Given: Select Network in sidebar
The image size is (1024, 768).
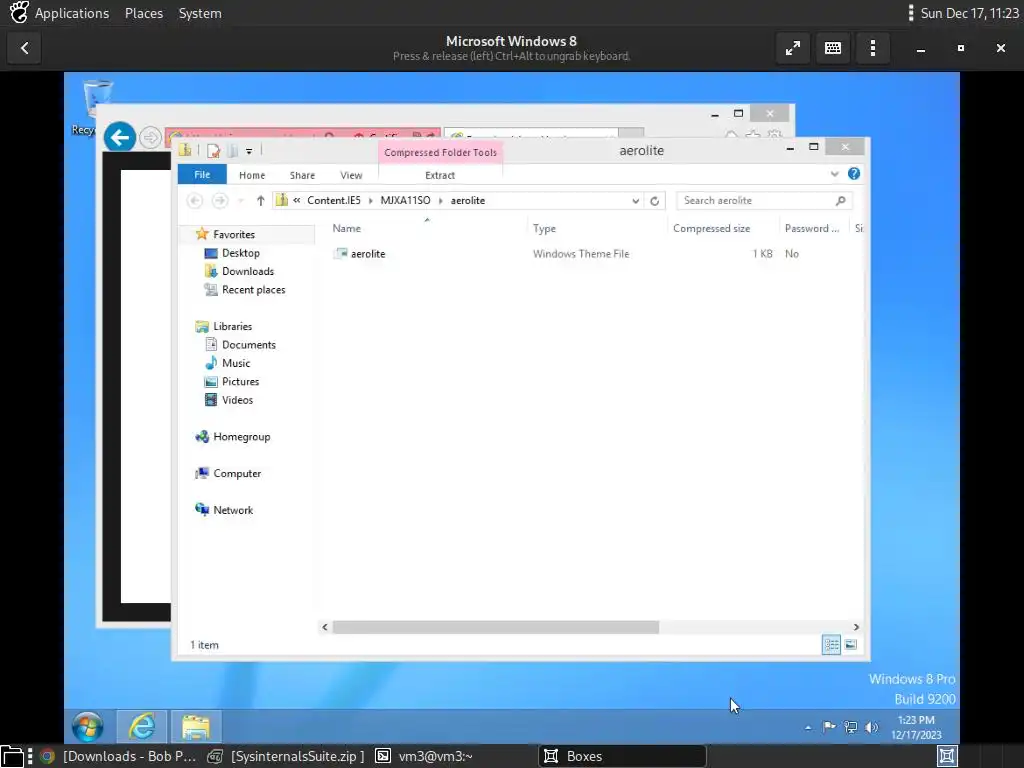Looking at the screenshot, I should (x=232, y=510).
